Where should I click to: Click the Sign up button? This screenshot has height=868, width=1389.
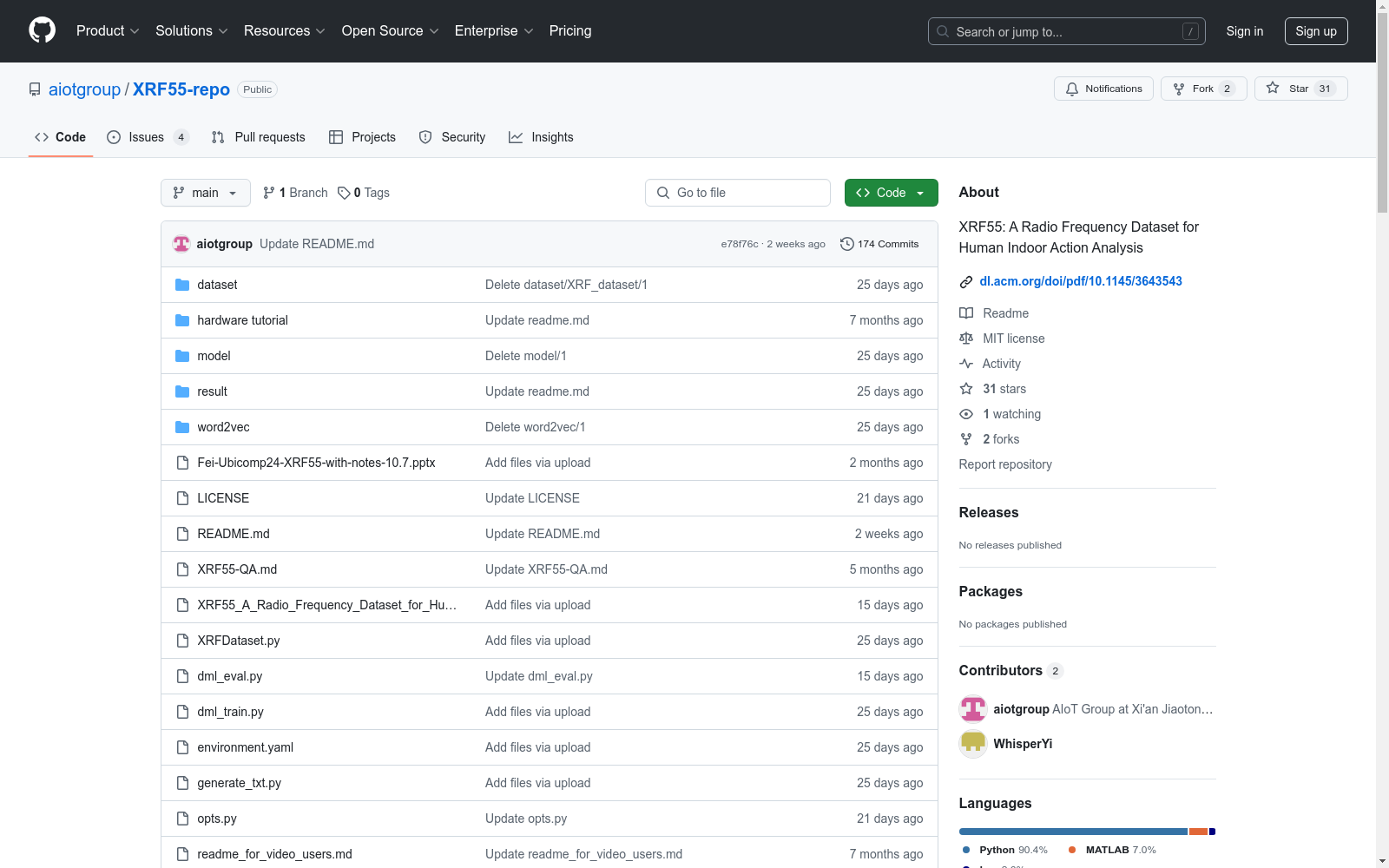[x=1315, y=31]
